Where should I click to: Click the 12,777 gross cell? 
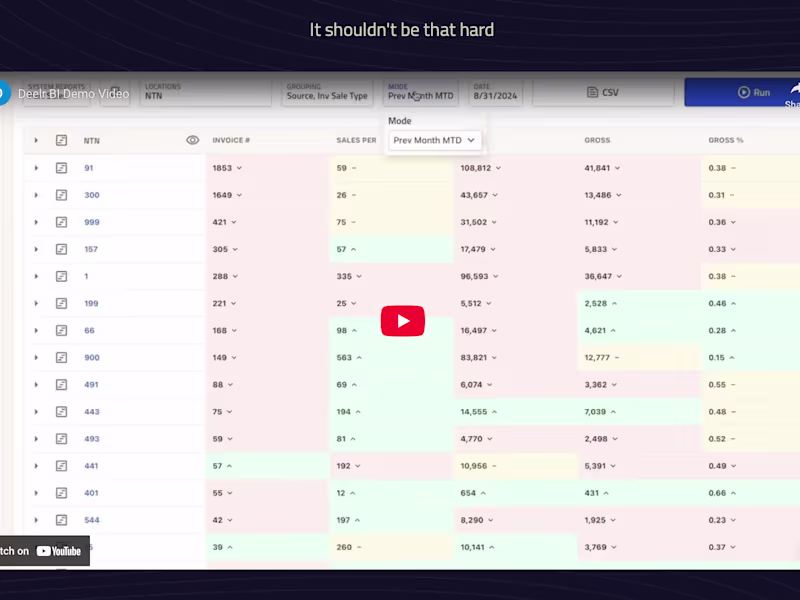coord(639,357)
